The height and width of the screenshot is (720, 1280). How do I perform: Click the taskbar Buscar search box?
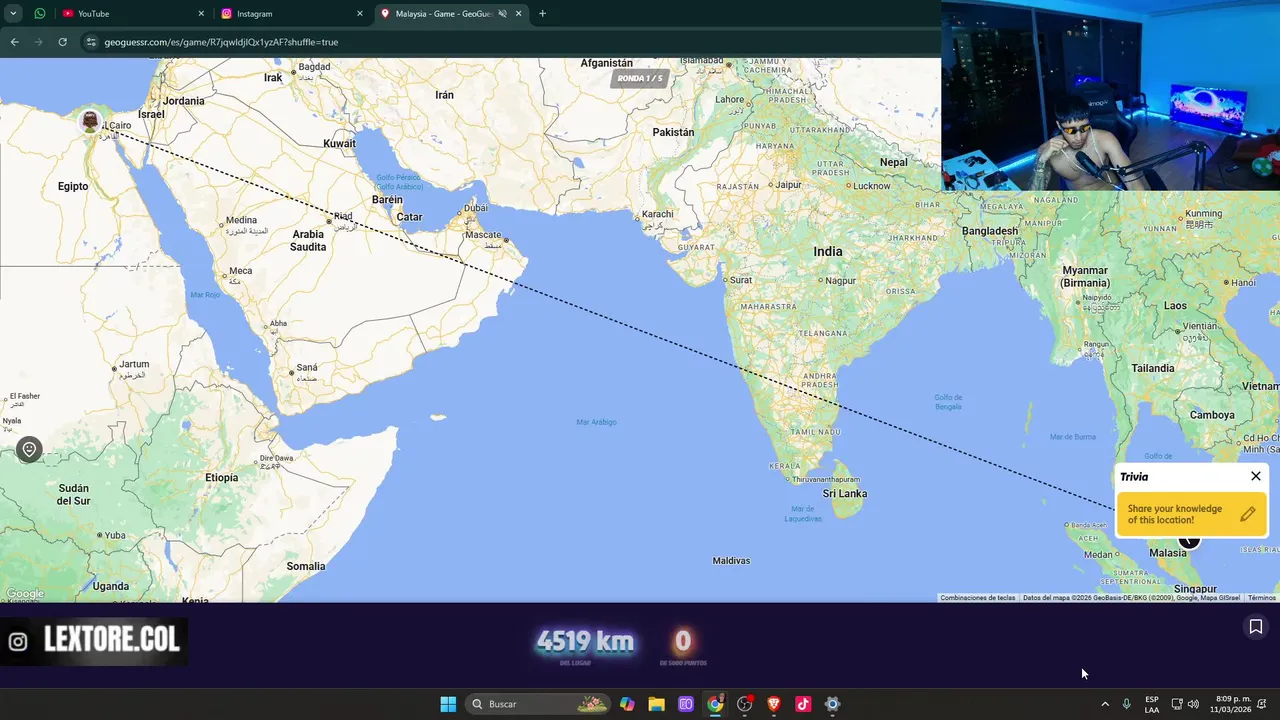540,704
